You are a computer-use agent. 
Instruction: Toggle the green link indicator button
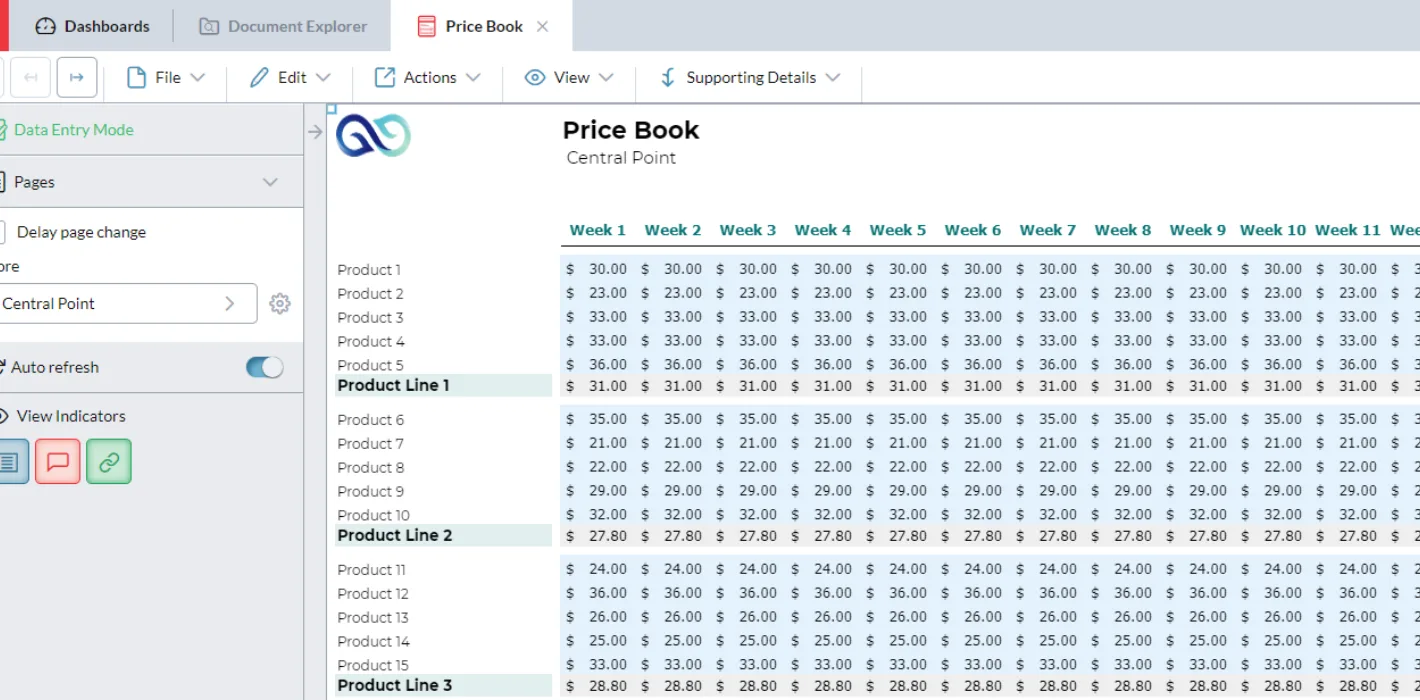coord(109,462)
